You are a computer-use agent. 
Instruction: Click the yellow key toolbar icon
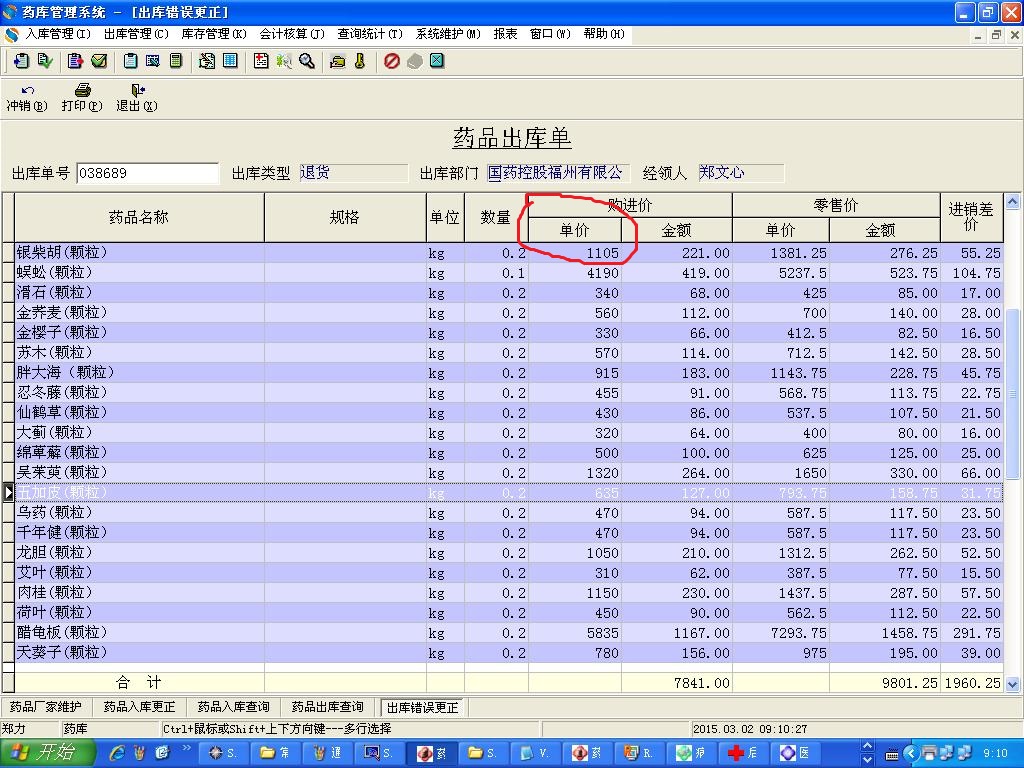[360, 61]
